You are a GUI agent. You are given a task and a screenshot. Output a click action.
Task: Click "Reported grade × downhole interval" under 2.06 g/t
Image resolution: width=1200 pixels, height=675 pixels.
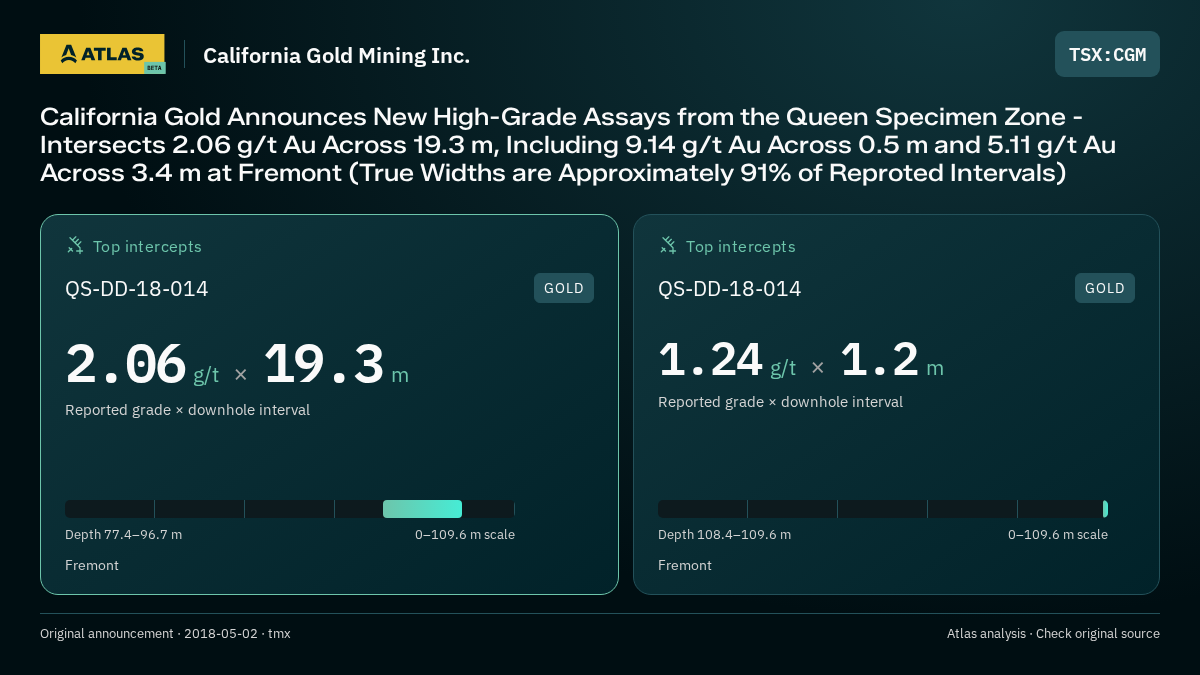coord(187,410)
